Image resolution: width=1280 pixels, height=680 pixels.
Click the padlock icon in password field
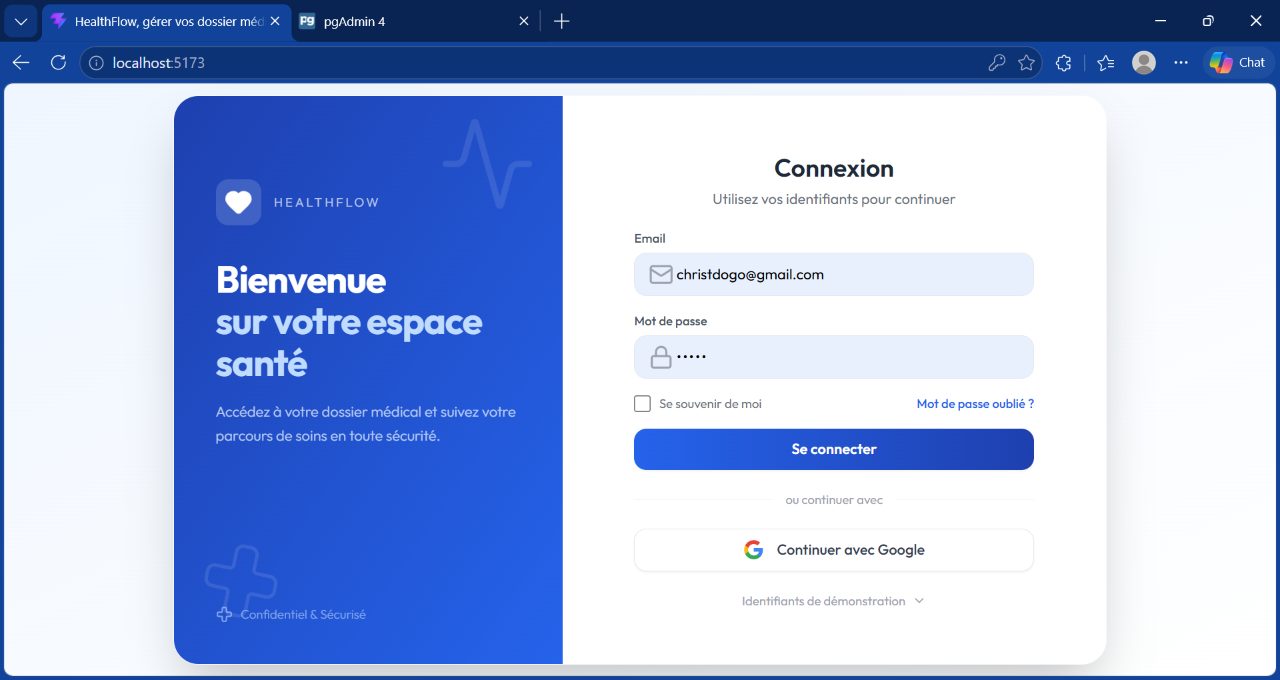661,357
